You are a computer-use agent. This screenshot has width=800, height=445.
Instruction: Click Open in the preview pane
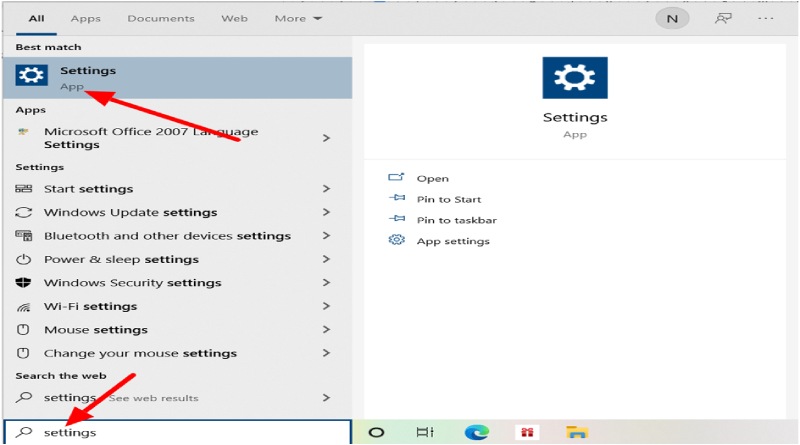click(x=433, y=179)
